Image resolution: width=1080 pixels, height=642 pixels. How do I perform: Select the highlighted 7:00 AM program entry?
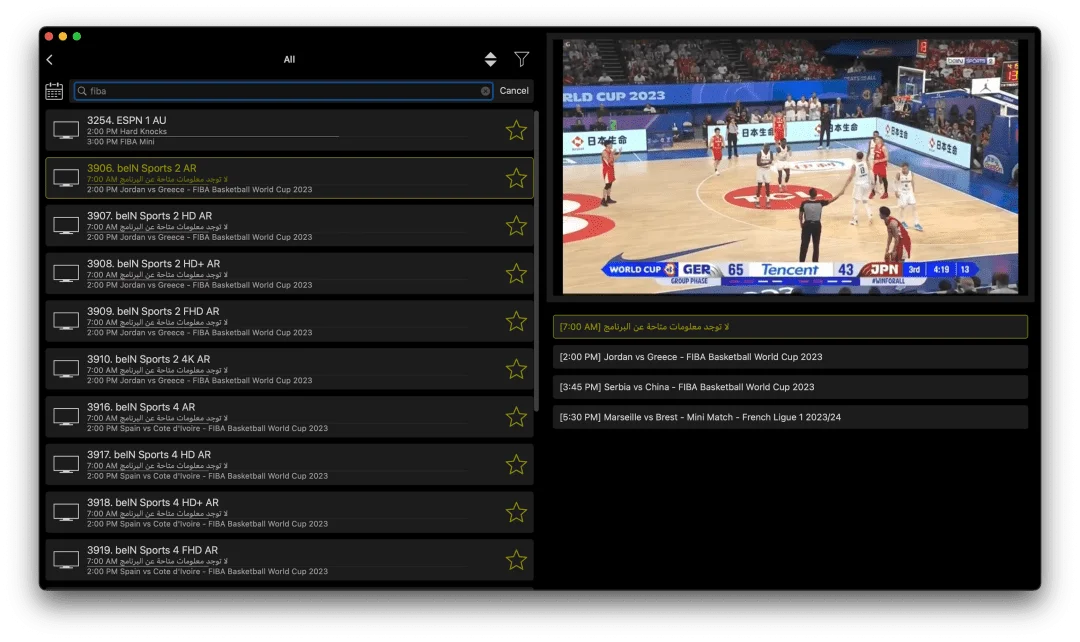[790, 327]
